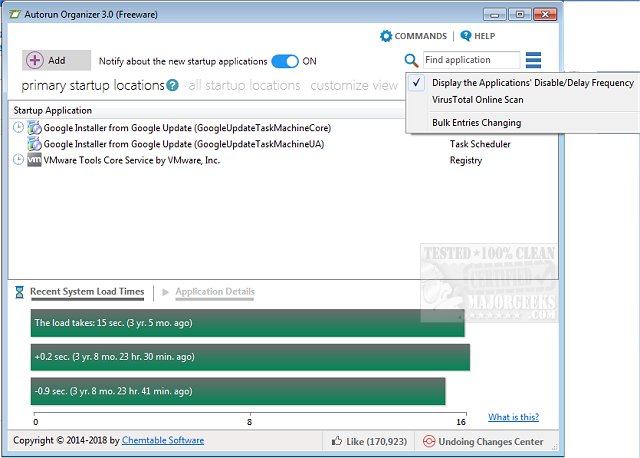
Task: Click the Startup Application column header
Action: (56, 110)
